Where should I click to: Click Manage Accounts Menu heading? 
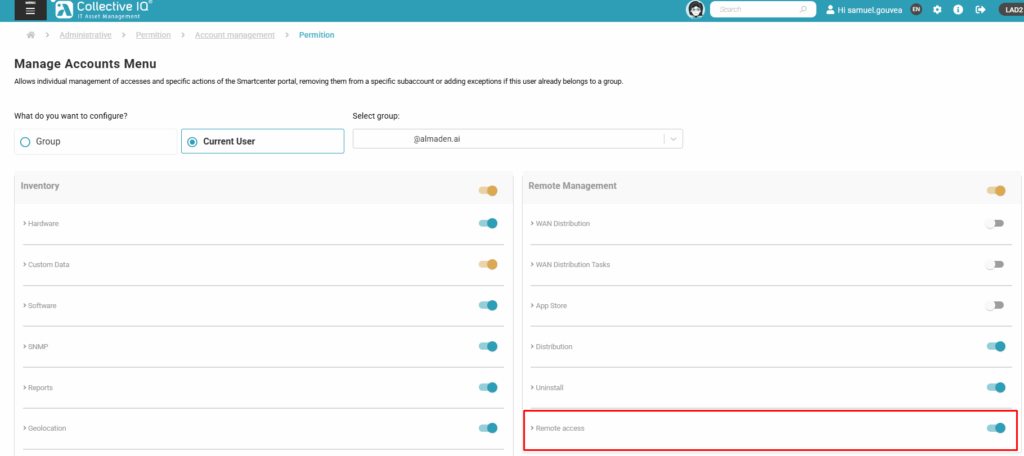coord(85,64)
